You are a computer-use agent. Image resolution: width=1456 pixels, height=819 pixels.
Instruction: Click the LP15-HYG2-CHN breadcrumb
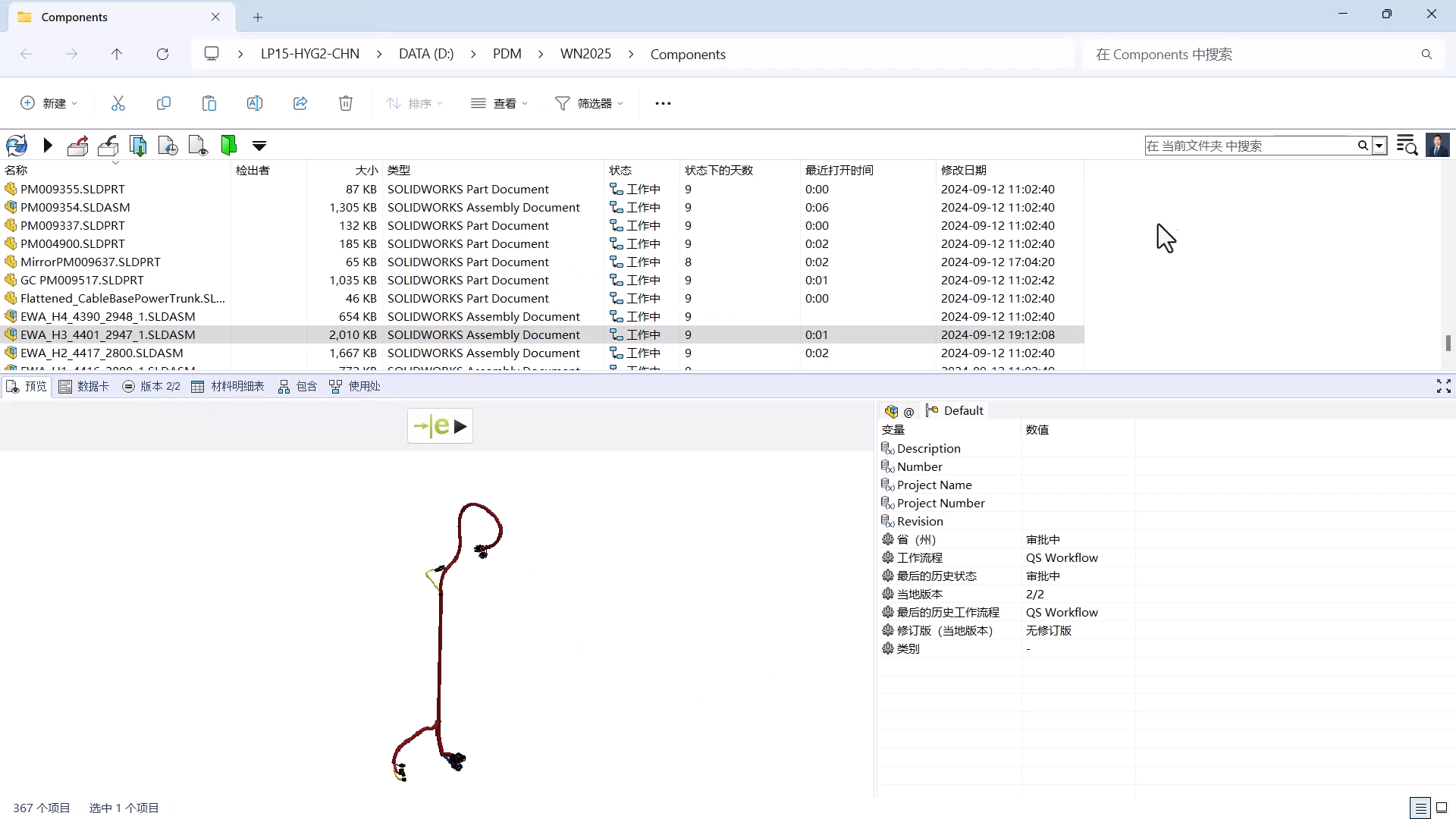tap(310, 54)
